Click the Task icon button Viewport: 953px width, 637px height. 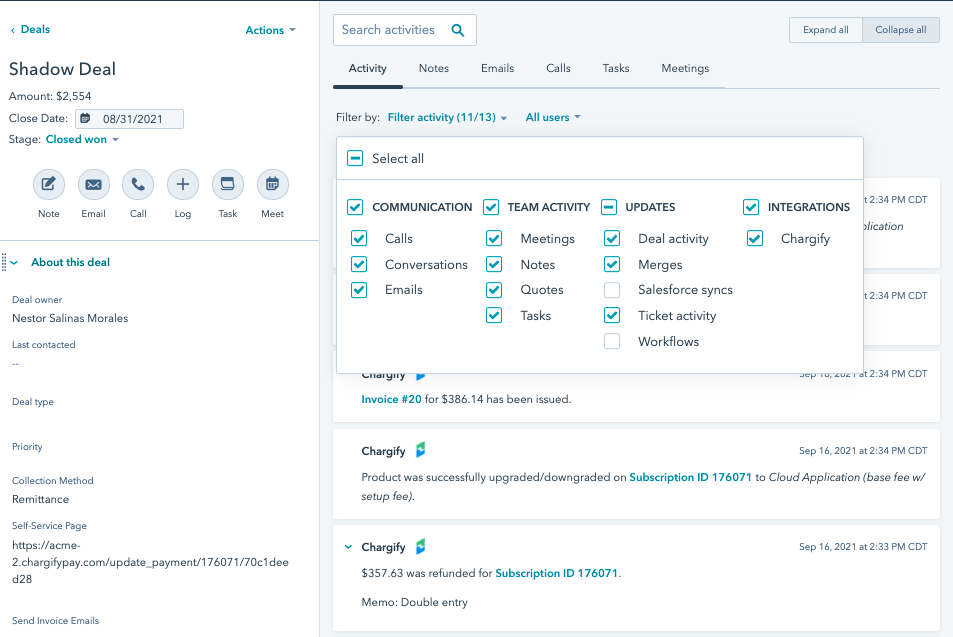[227, 185]
